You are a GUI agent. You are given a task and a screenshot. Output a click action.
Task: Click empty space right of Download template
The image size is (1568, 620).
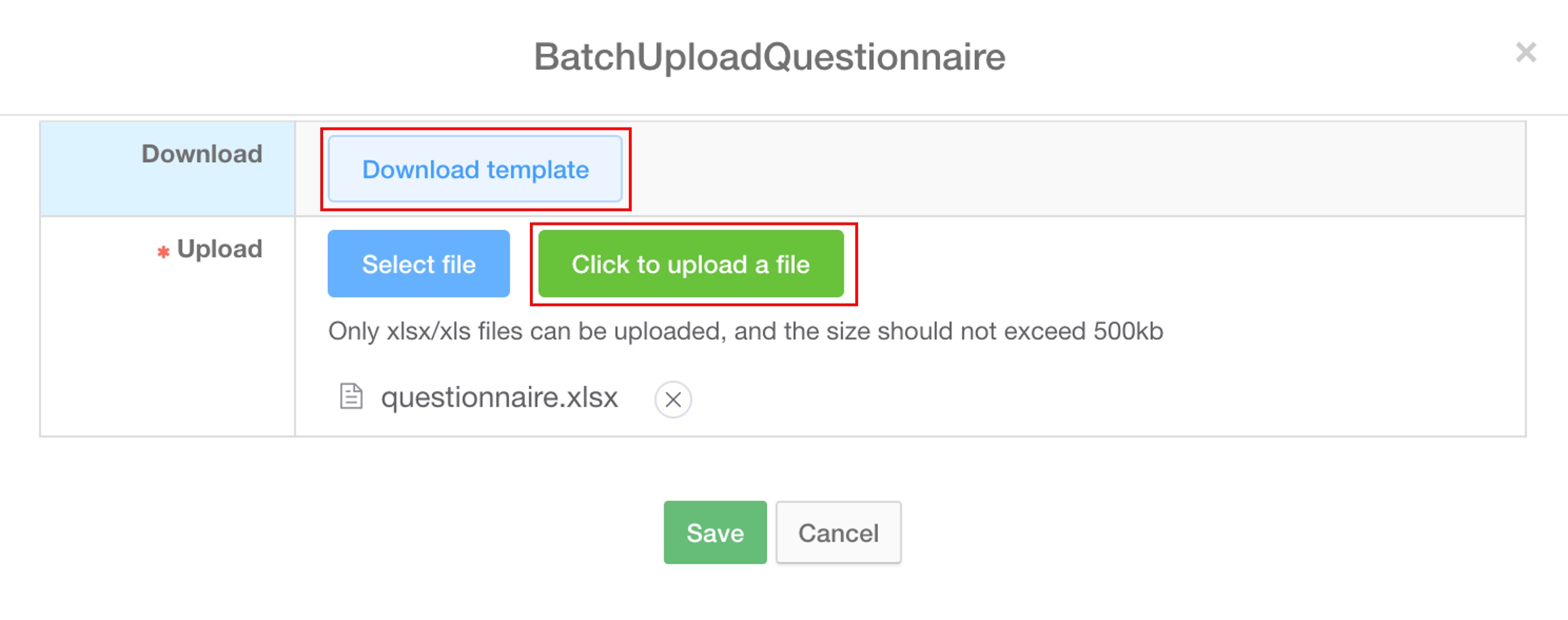click(x=1035, y=169)
